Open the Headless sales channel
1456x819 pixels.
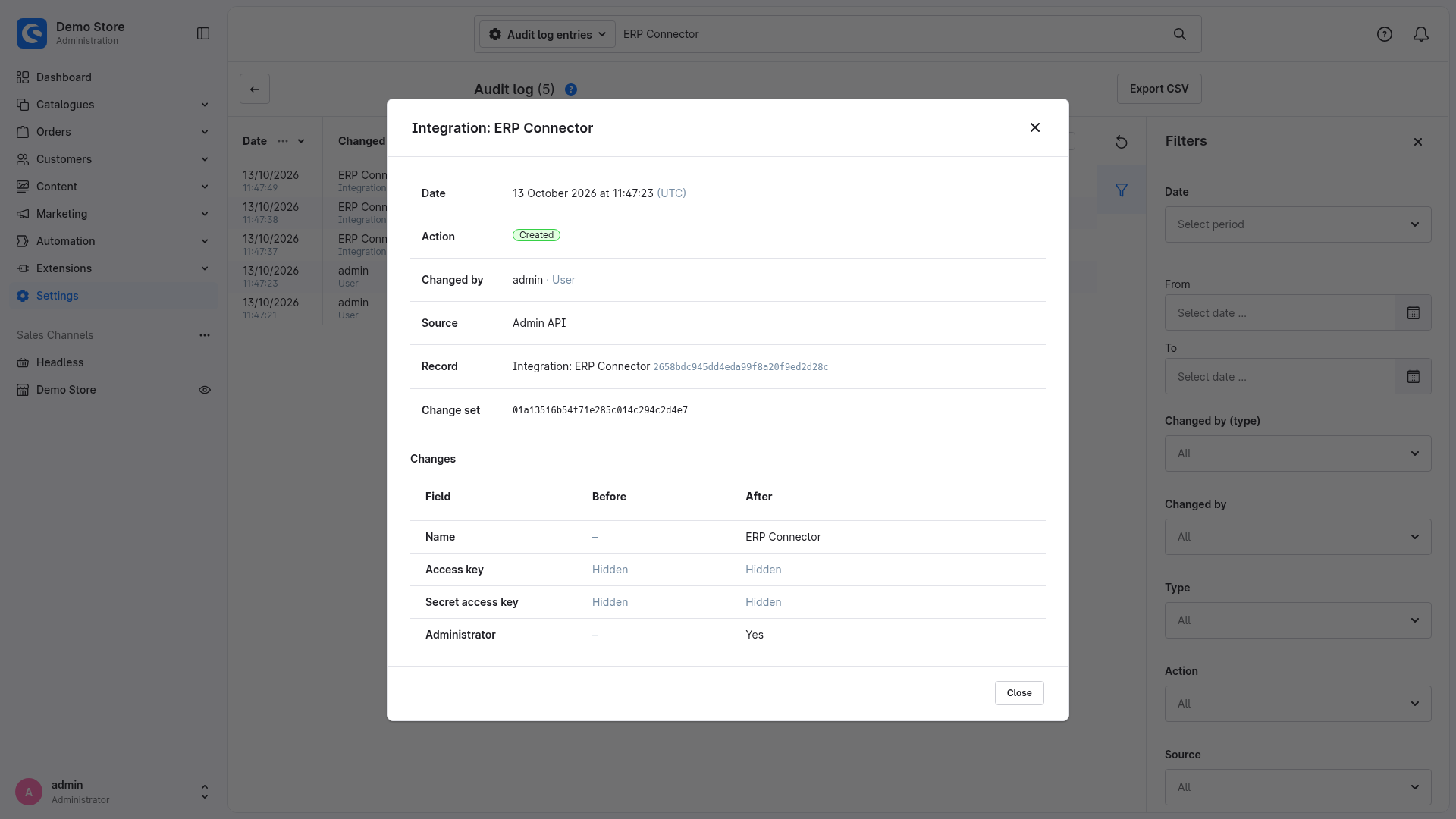[114, 362]
